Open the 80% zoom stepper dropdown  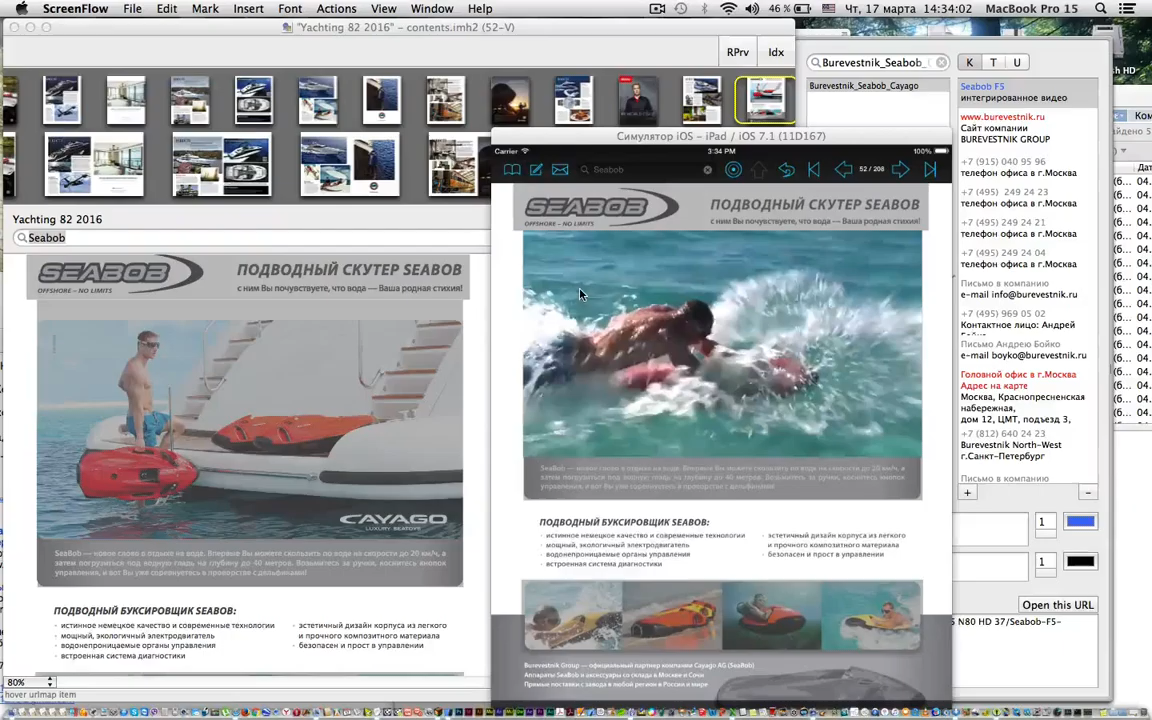pyautogui.click(x=50, y=682)
